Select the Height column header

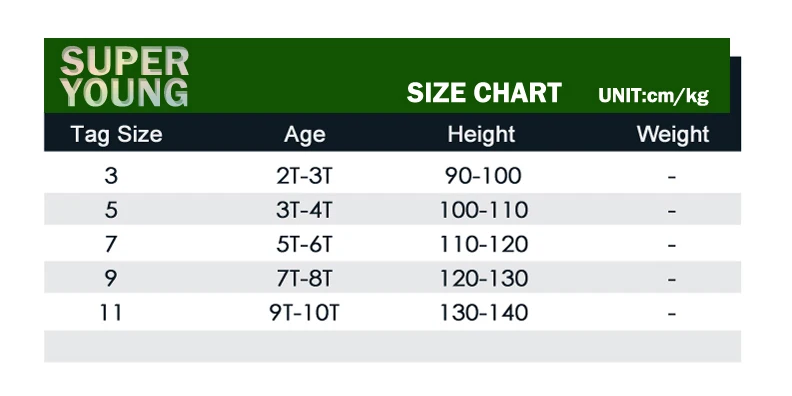pos(481,134)
